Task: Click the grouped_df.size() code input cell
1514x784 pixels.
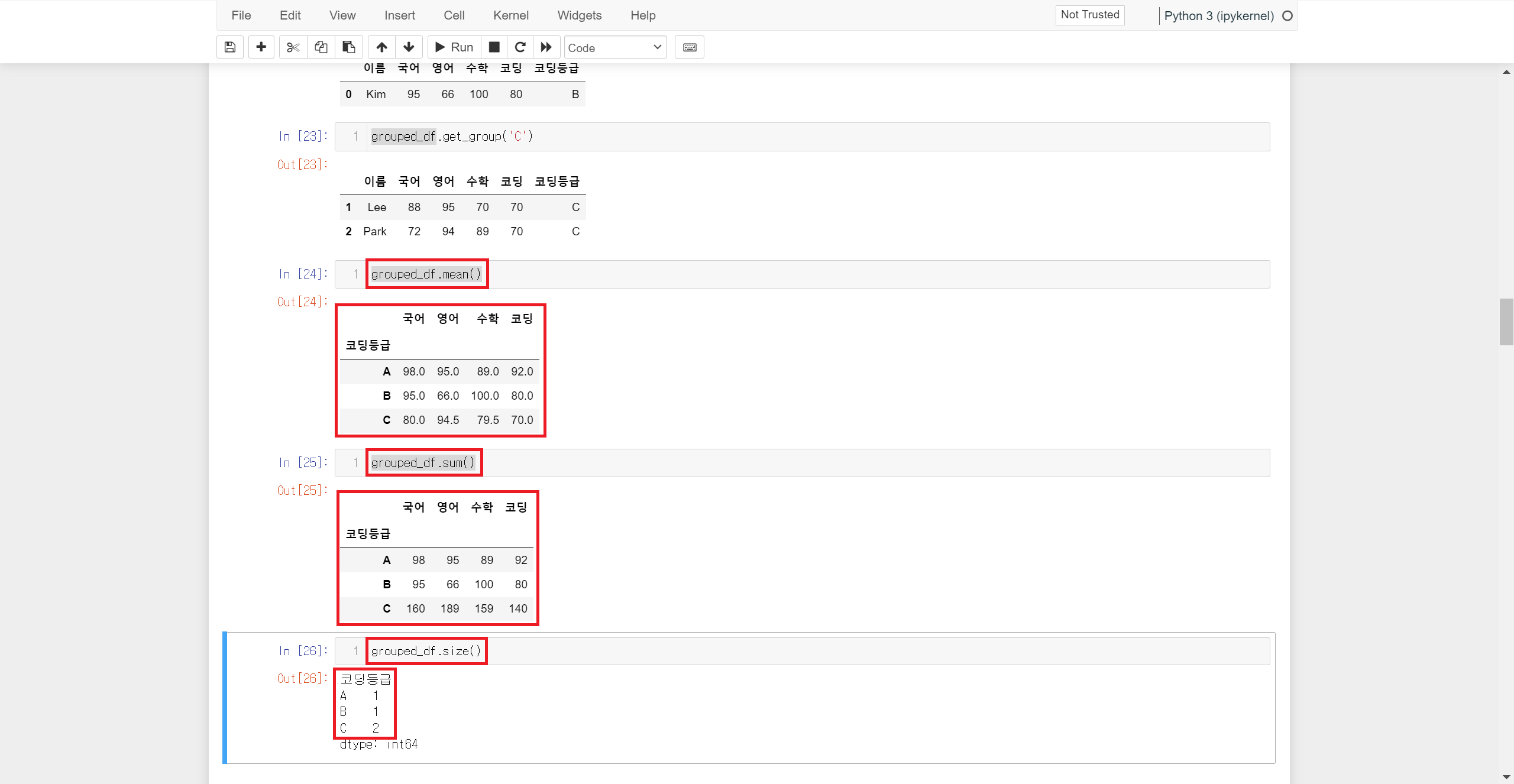Action: coord(816,651)
